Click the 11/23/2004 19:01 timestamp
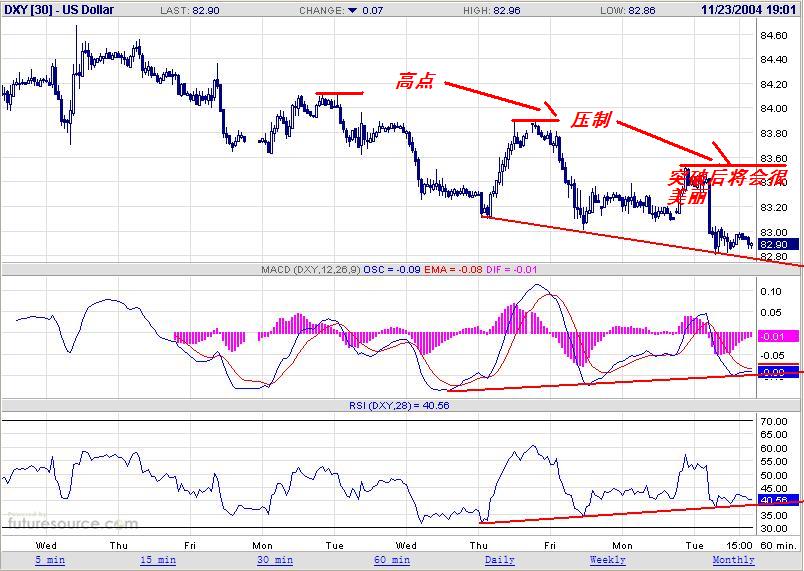 coord(749,10)
